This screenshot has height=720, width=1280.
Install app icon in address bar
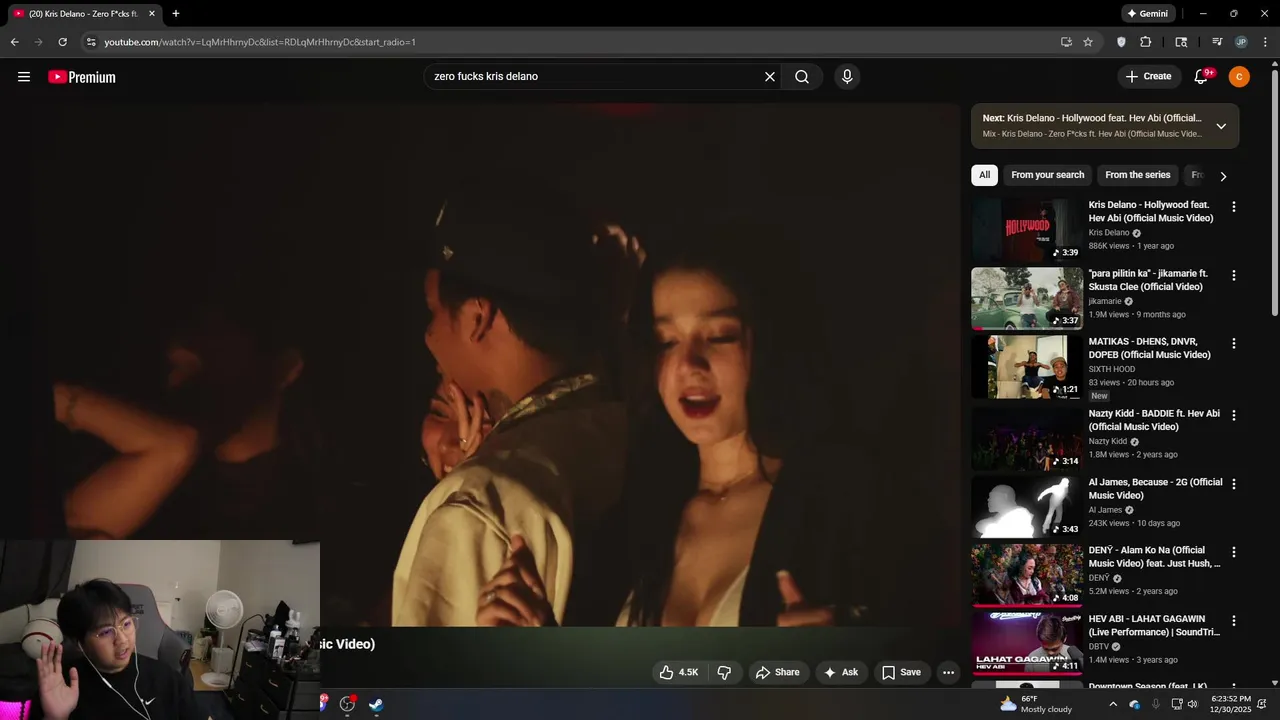tap(1066, 42)
